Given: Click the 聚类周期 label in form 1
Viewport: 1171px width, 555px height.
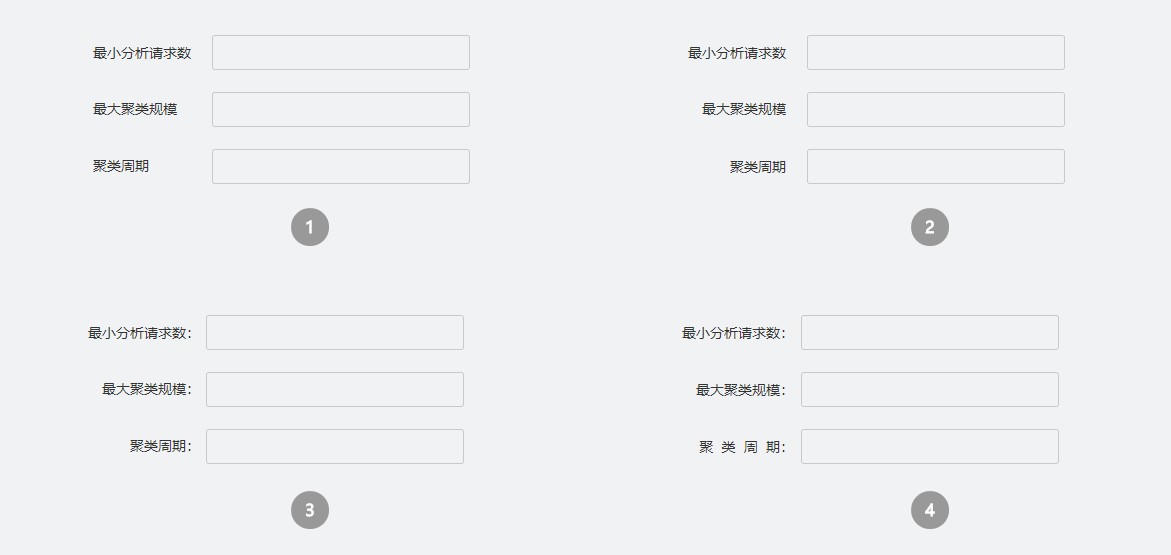Looking at the screenshot, I should click(x=121, y=166).
